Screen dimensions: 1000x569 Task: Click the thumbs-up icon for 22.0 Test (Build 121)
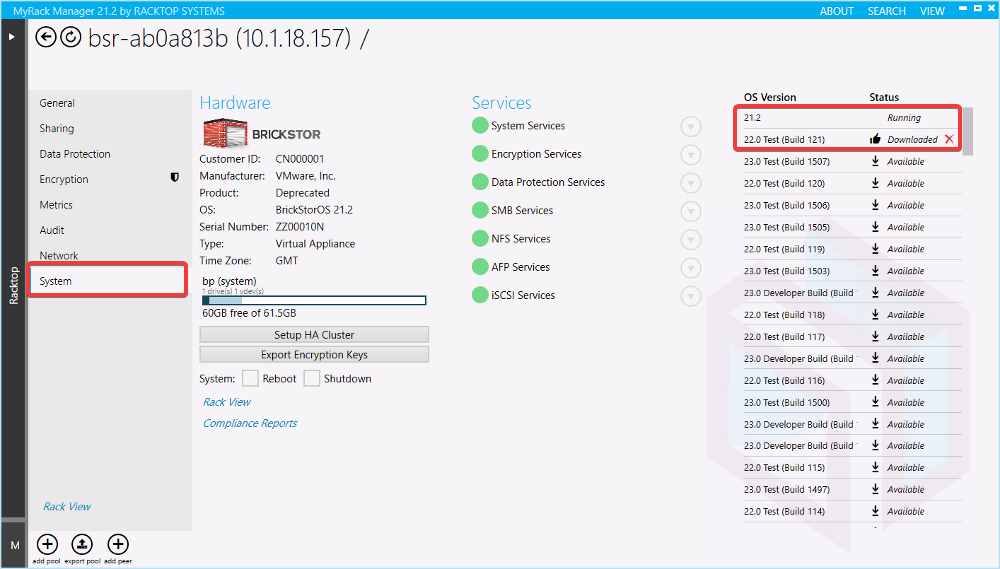875,139
